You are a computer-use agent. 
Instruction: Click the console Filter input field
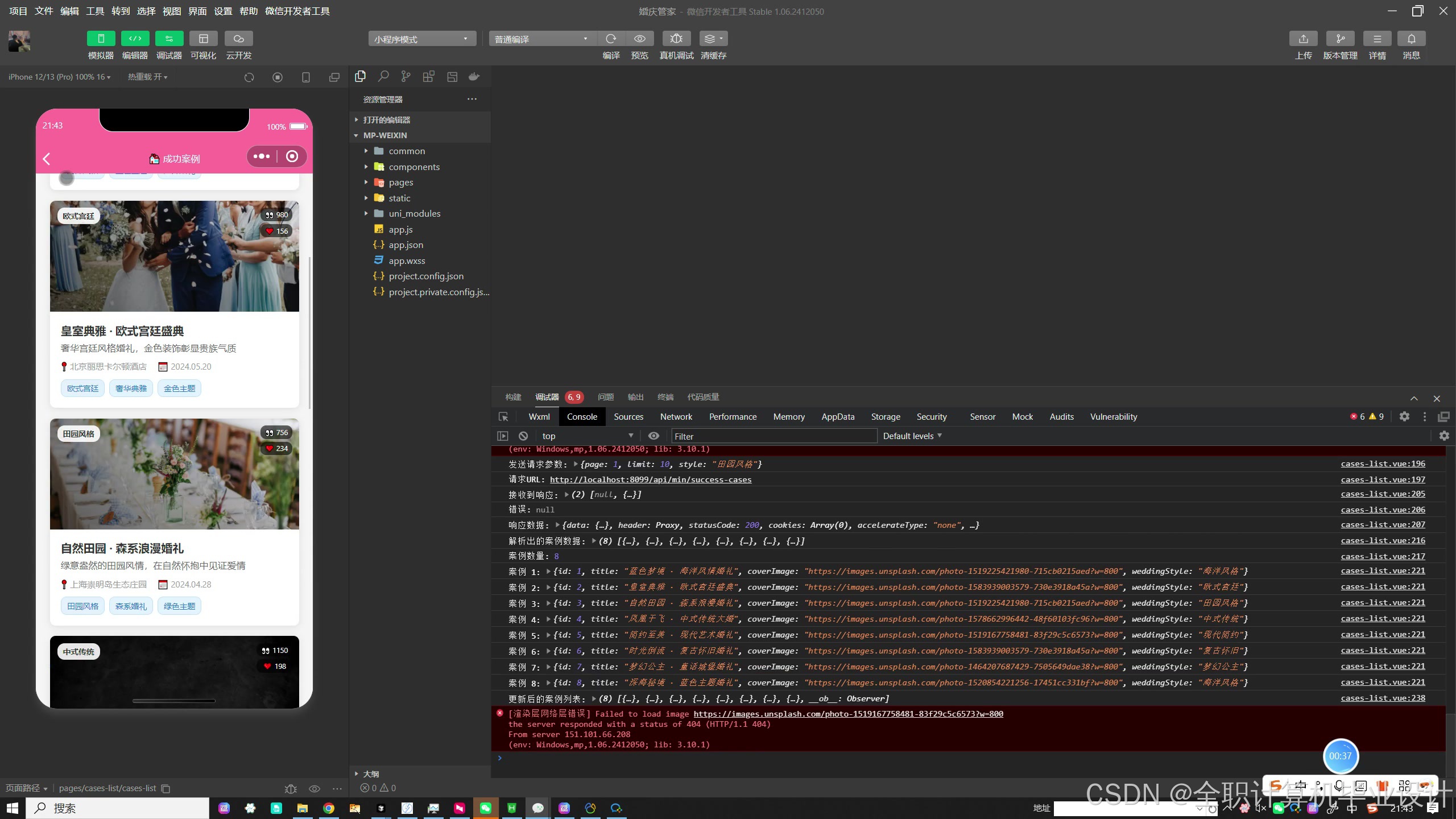pyautogui.click(x=773, y=436)
